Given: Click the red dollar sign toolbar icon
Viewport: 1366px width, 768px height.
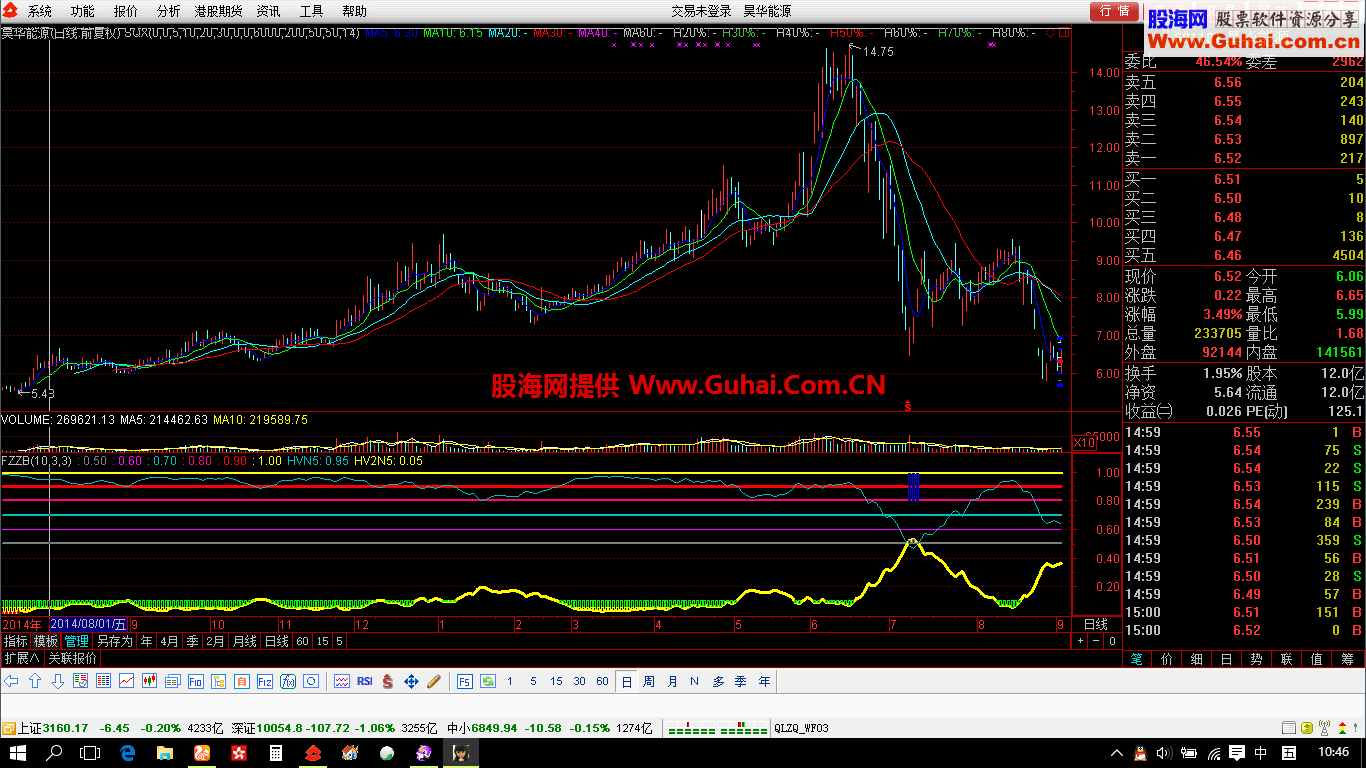Looking at the screenshot, I should pyautogui.click(x=387, y=681).
